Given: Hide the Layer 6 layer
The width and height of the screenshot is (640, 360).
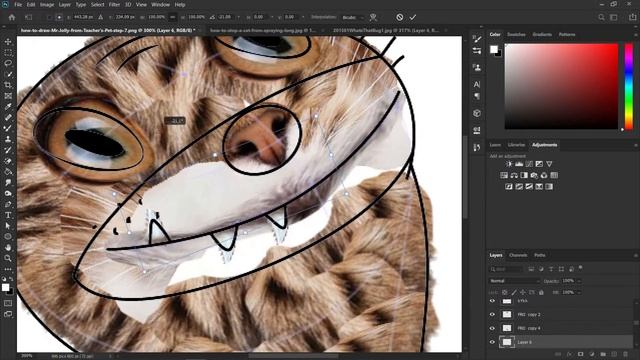Looking at the screenshot, I should coord(492,342).
